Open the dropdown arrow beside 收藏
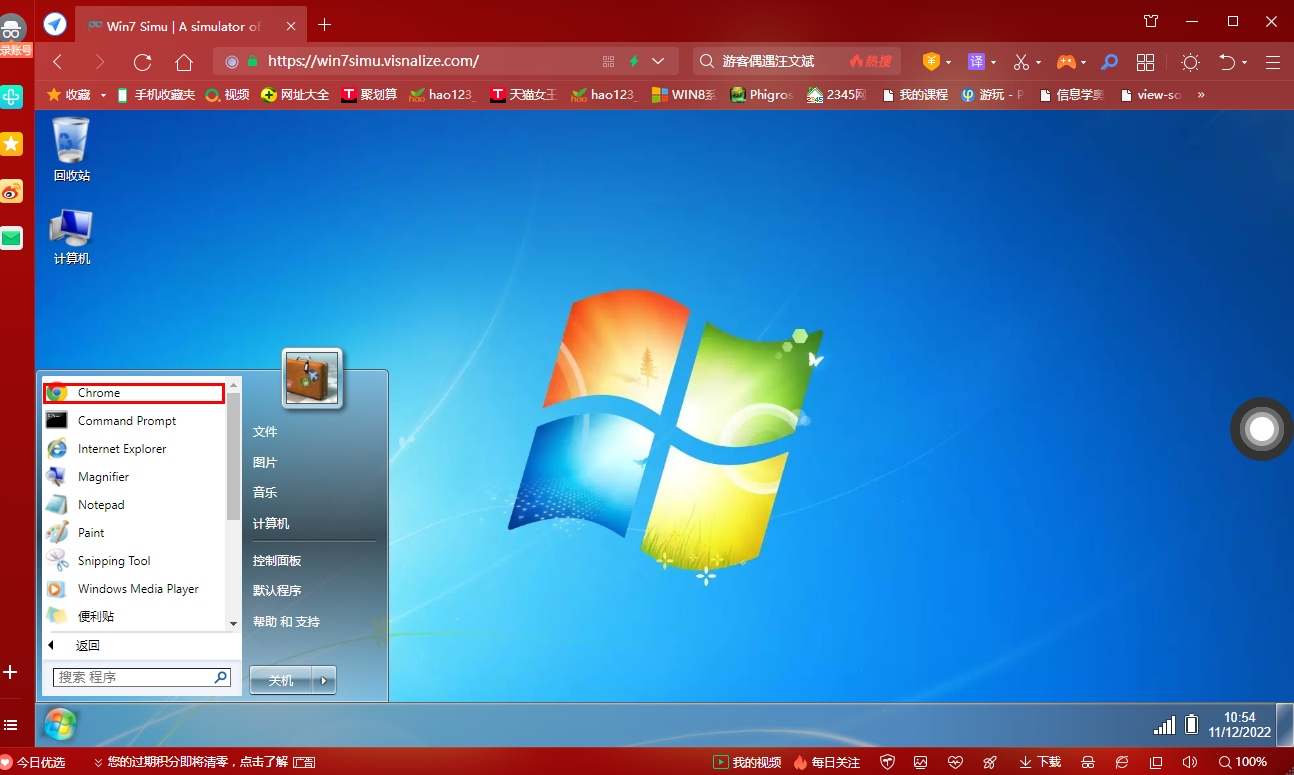This screenshot has width=1294, height=775. tap(103, 95)
